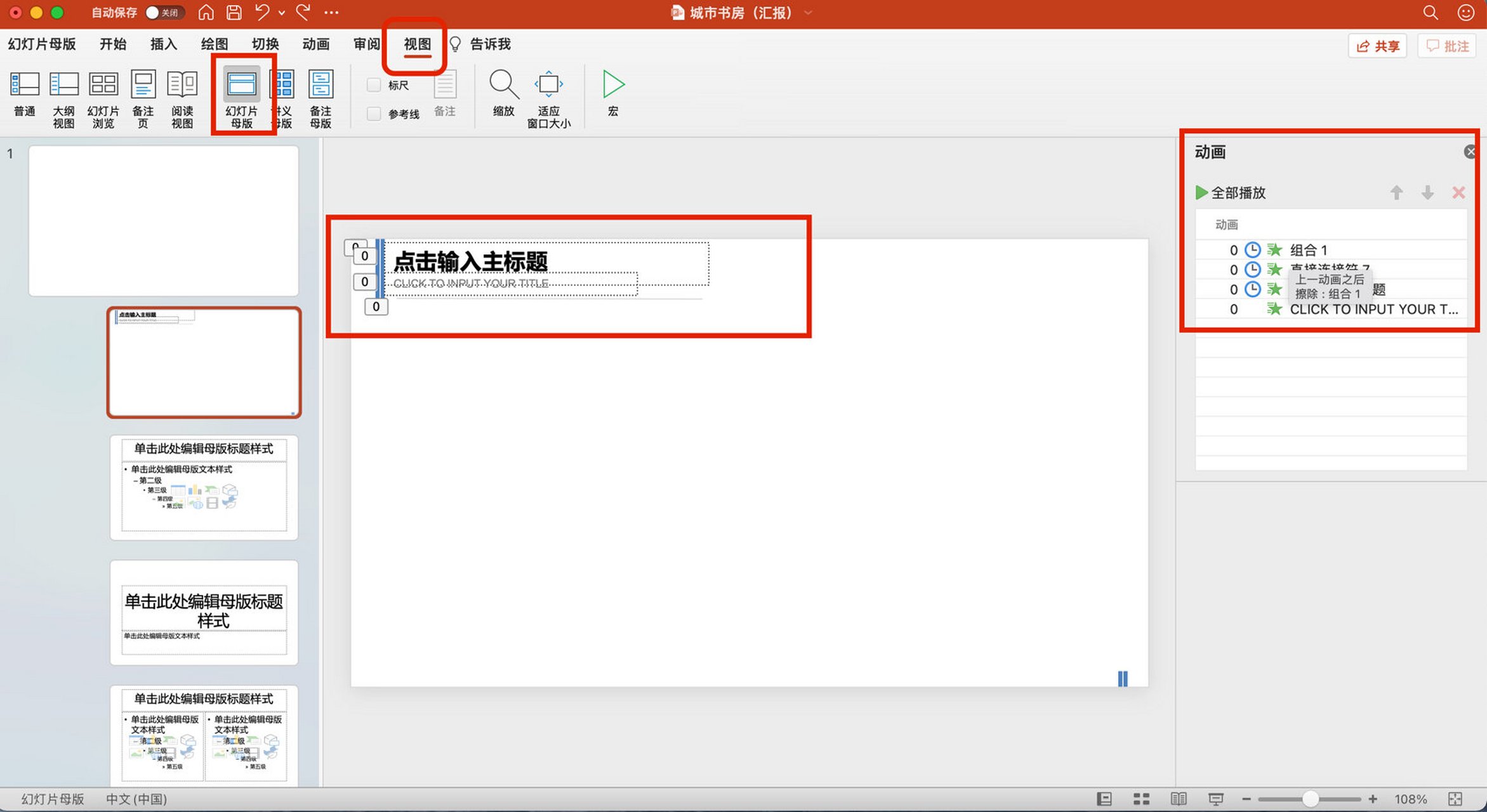Select the slide master thumbnail numbered 1
The height and width of the screenshot is (812, 1487).
[x=164, y=221]
